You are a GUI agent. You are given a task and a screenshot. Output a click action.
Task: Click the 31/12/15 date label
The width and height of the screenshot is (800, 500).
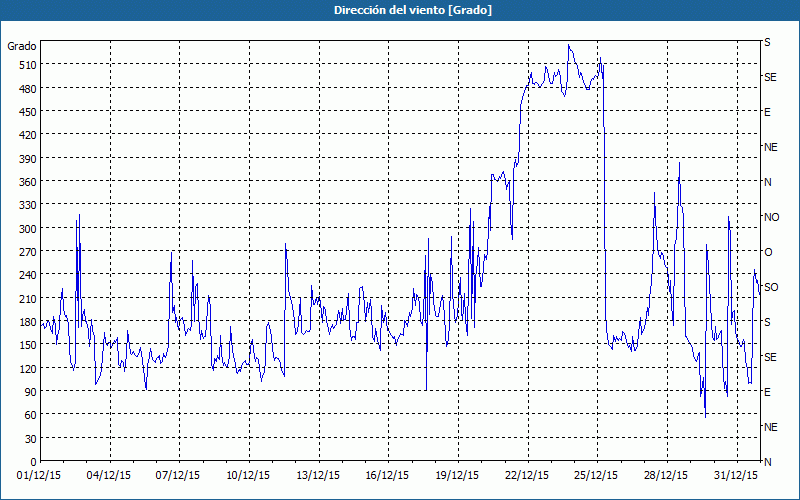pyautogui.click(x=736, y=476)
